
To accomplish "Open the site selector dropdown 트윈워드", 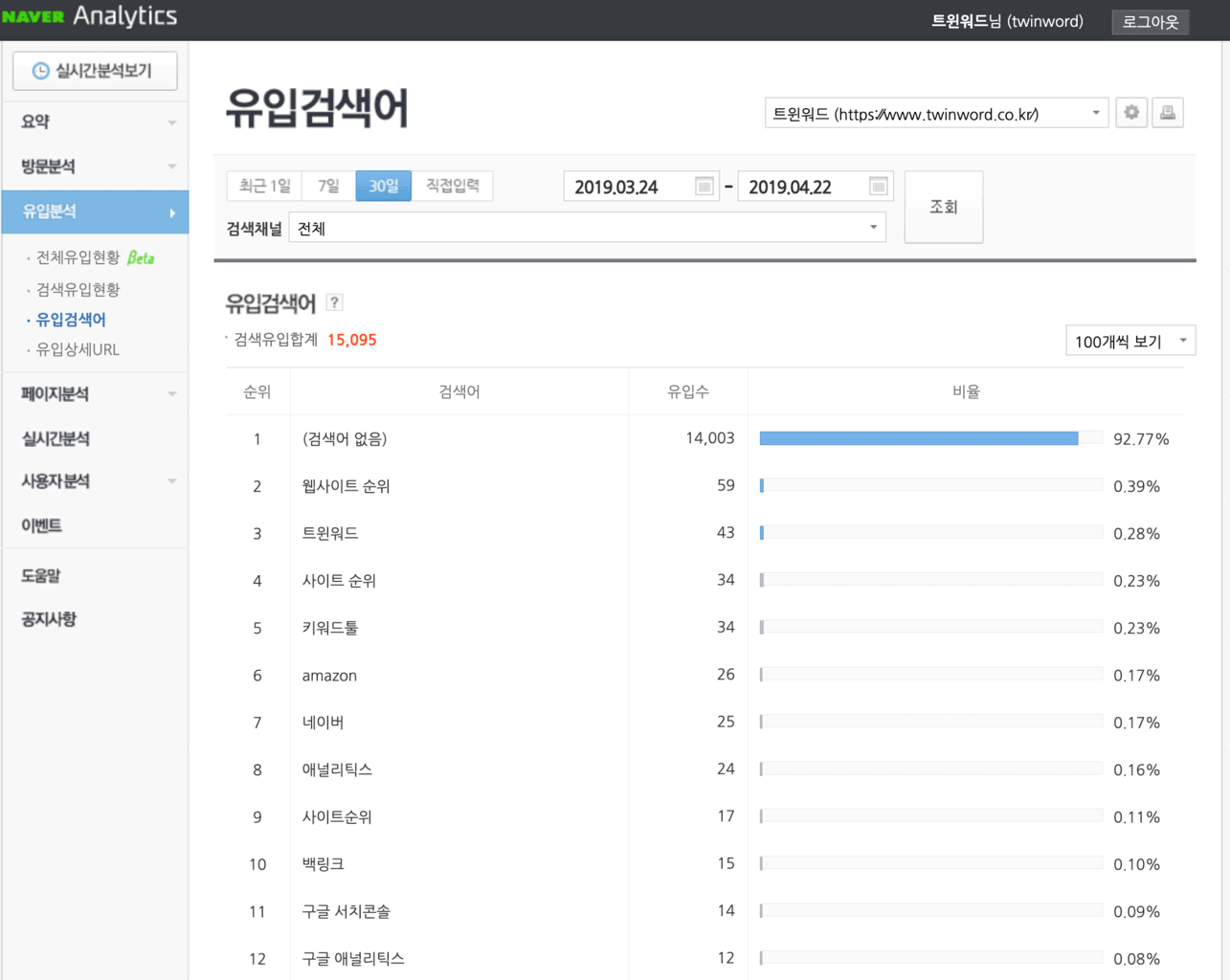I will pyautogui.click(x=936, y=113).
